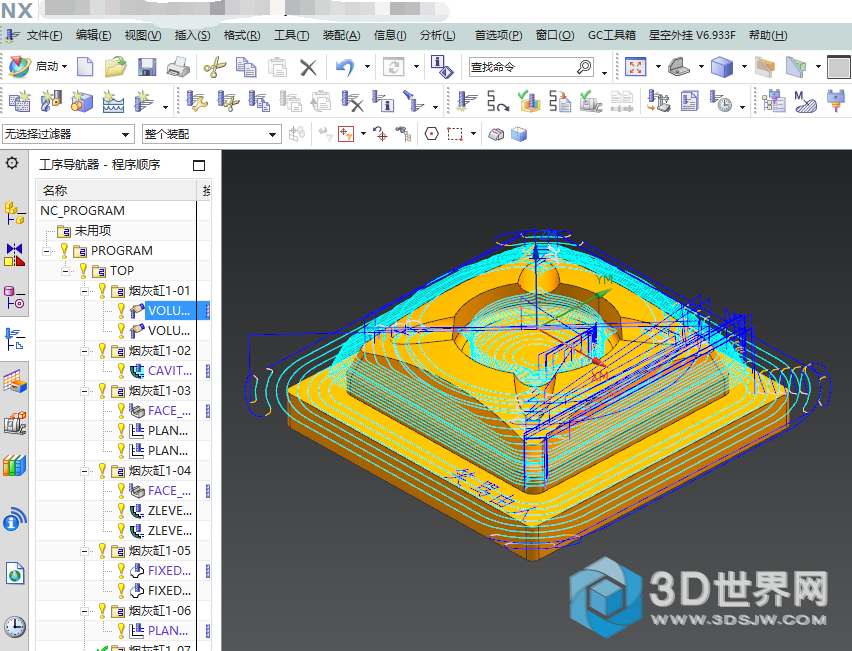Open the 帮助(H) menu
Screen dimensions: 852x651
point(768,35)
